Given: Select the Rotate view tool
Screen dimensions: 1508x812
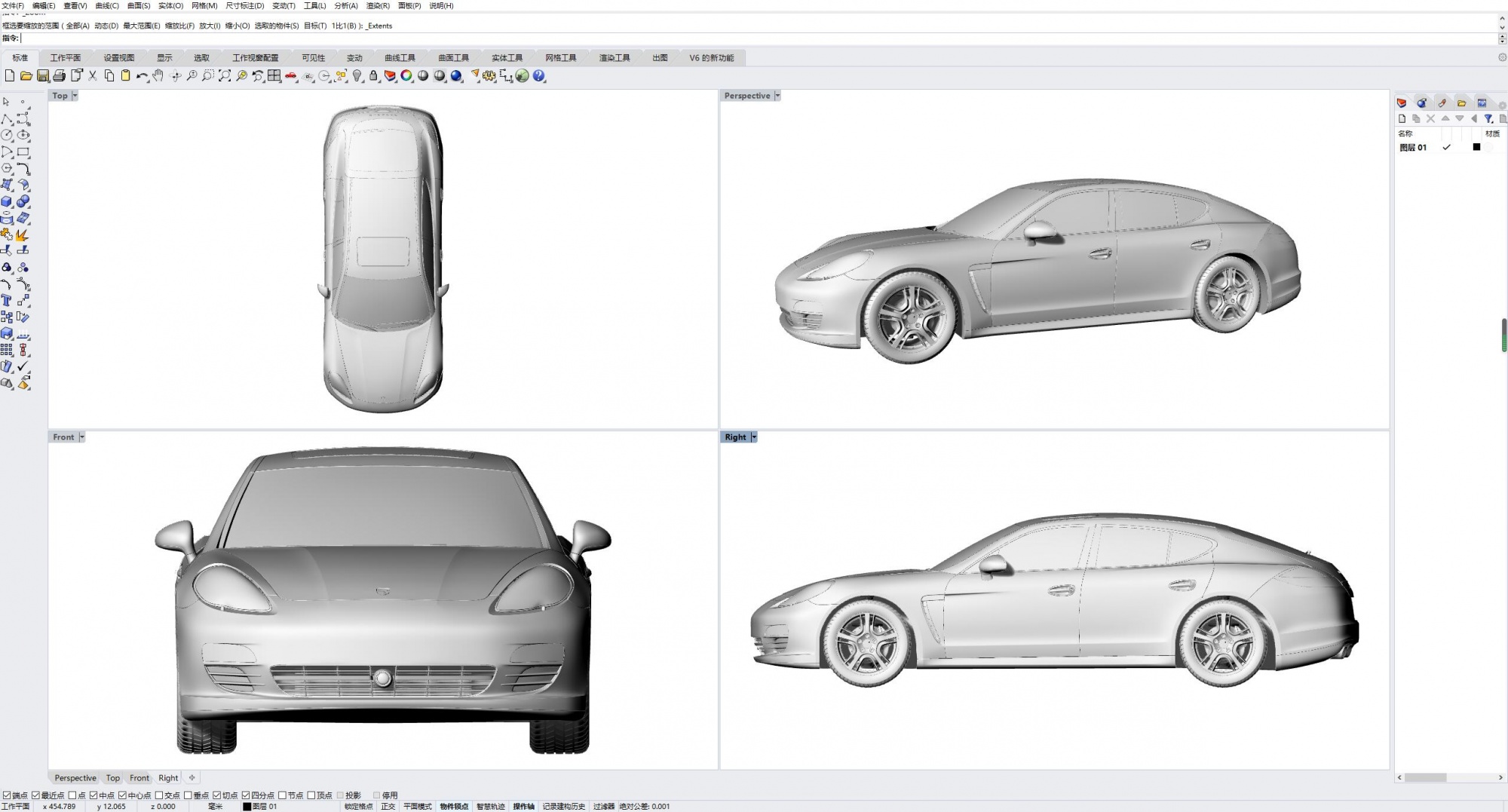Looking at the screenshot, I should click(176, 75).
